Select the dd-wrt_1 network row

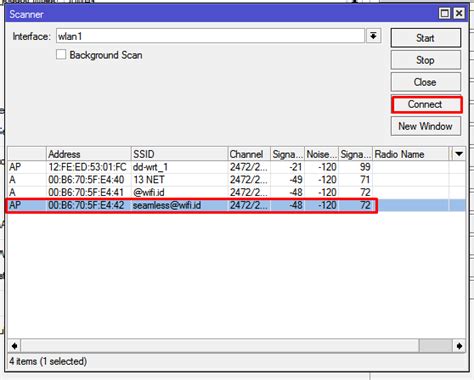236,167
